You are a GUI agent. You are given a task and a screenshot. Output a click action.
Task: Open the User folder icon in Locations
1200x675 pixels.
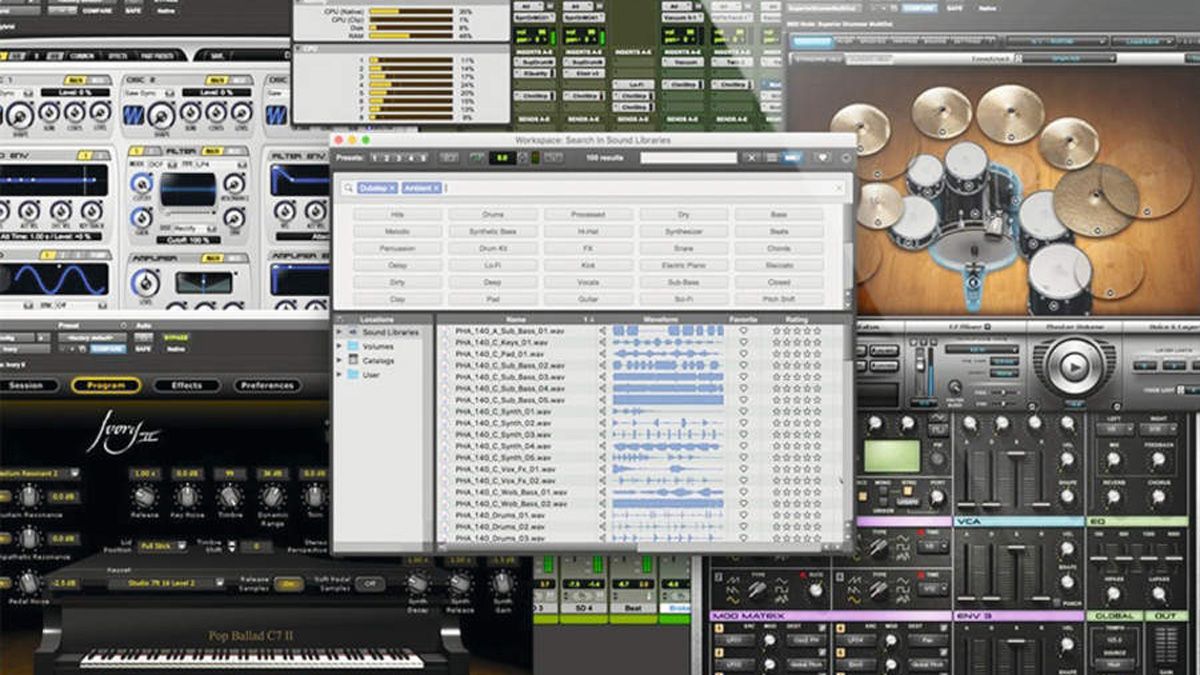[353, 374]
